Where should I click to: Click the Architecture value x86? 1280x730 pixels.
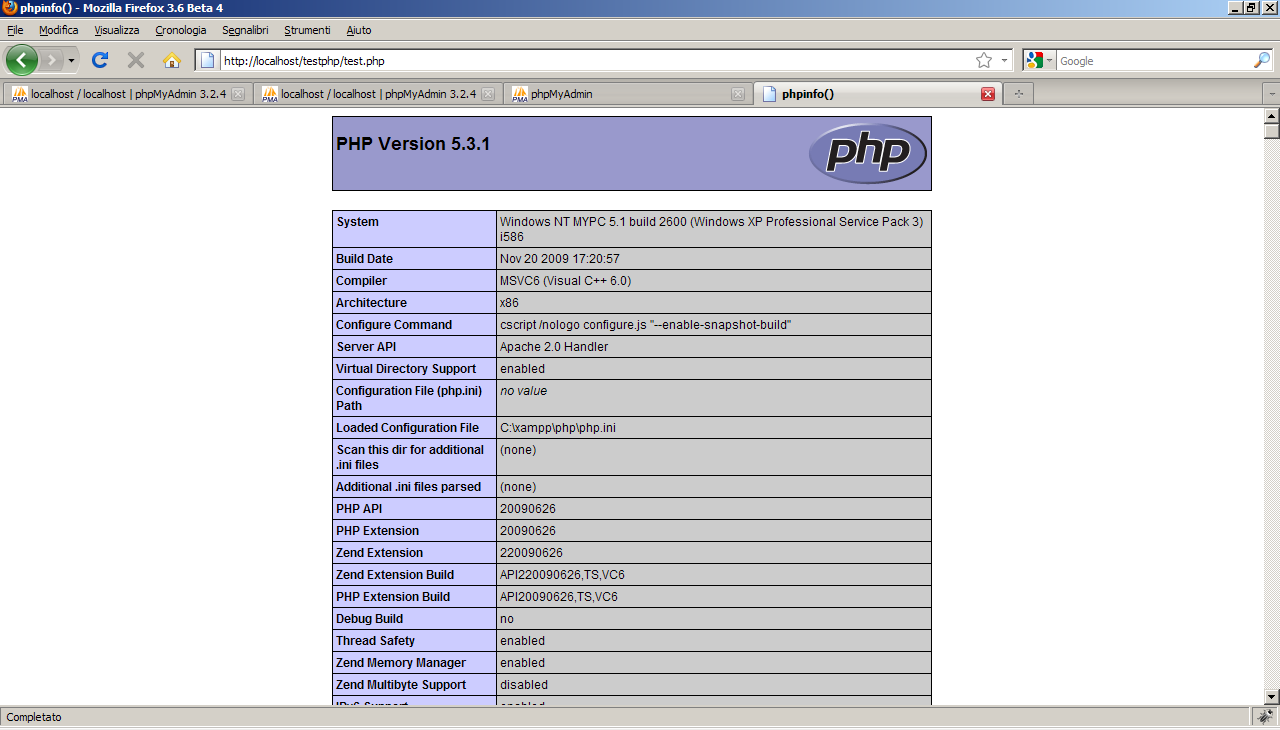point(509,303)
